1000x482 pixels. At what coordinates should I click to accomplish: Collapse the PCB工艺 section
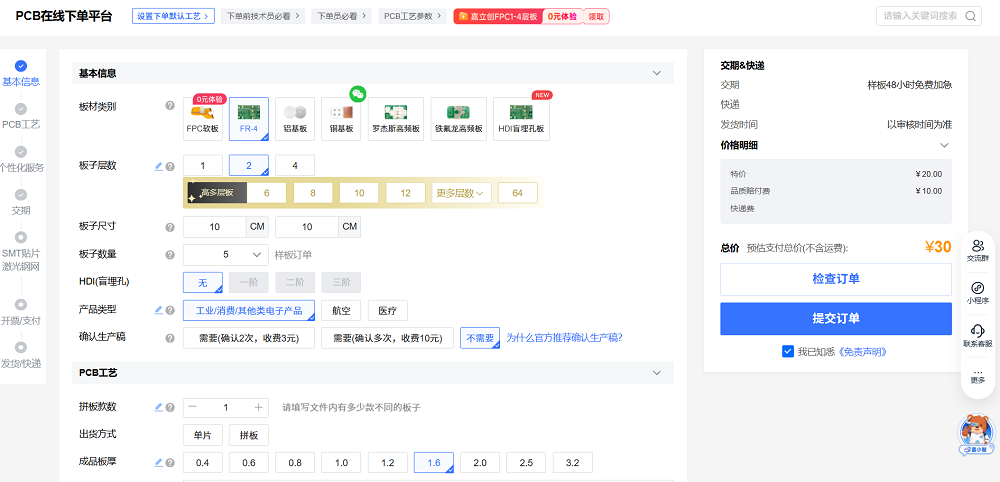(657, 372)
